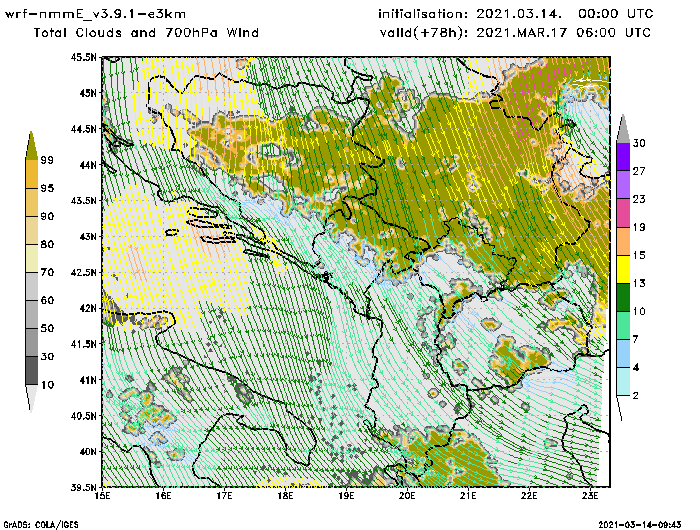Click the '2021-03-14-09:43' timestamp in footer
The width and height of the screenshot is (700, 530).
pos(640,525)
